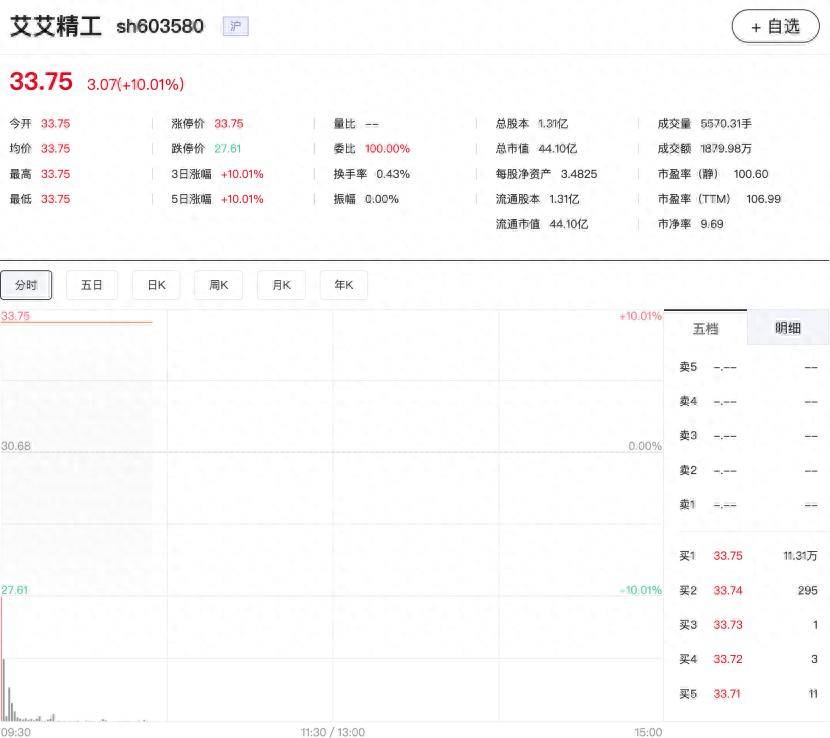Viewport: 830px width, 738px height.
Task: Click the 3日涨幅 value +10.01%
Action: click(242, 174)
